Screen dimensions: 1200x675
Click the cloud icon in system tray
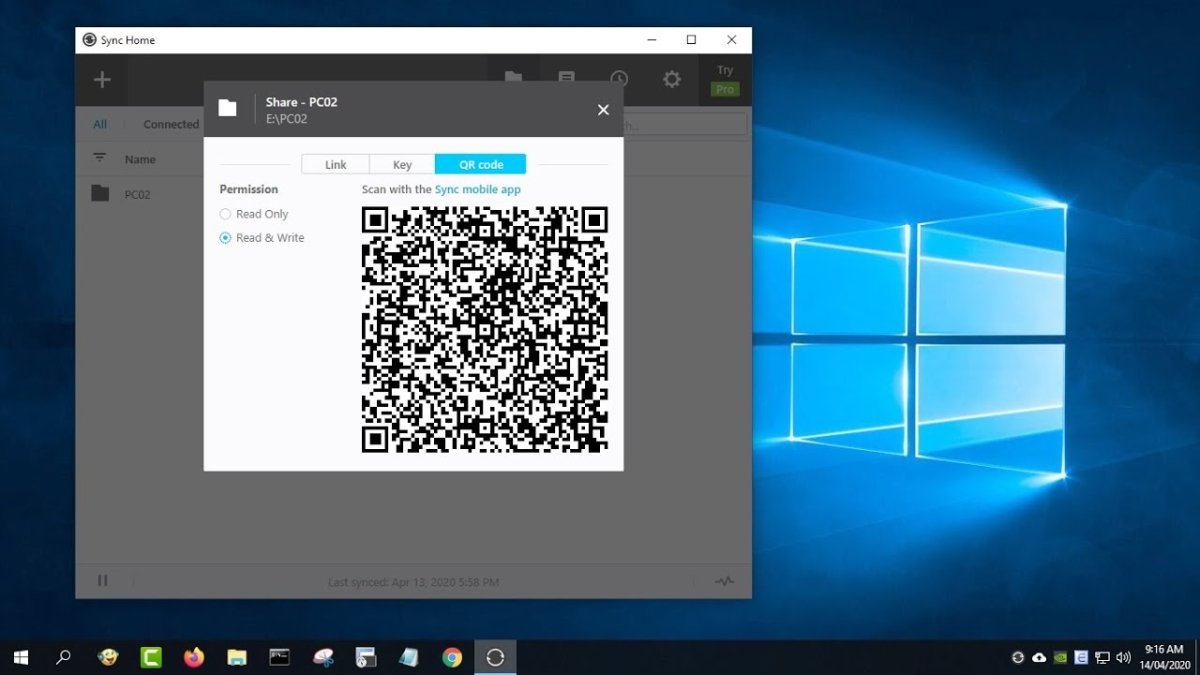pos(1039,657)
